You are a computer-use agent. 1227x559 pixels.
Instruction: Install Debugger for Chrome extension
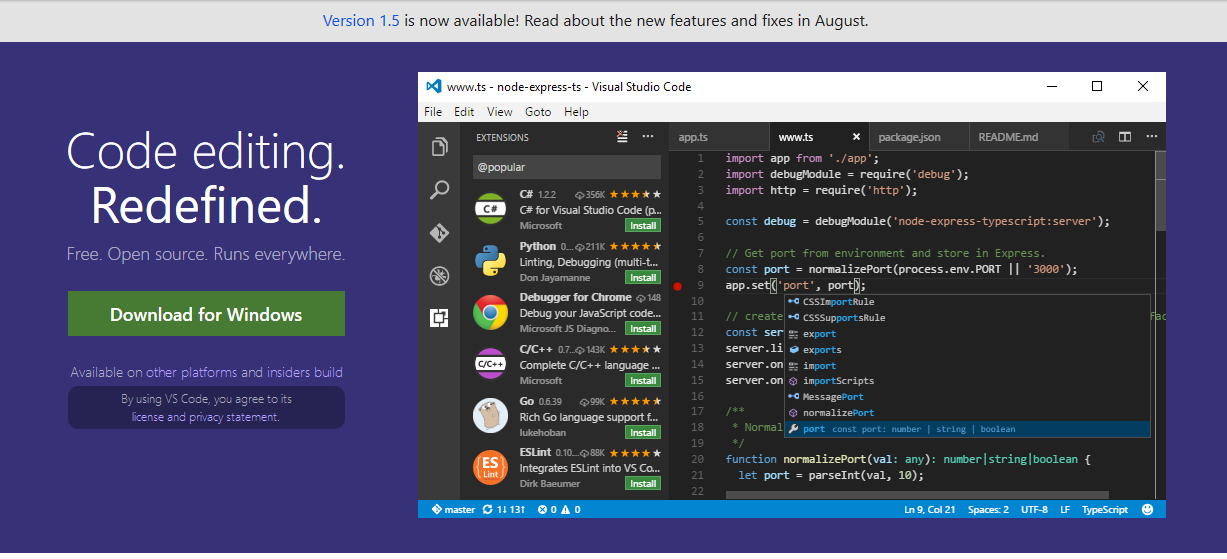643,328
